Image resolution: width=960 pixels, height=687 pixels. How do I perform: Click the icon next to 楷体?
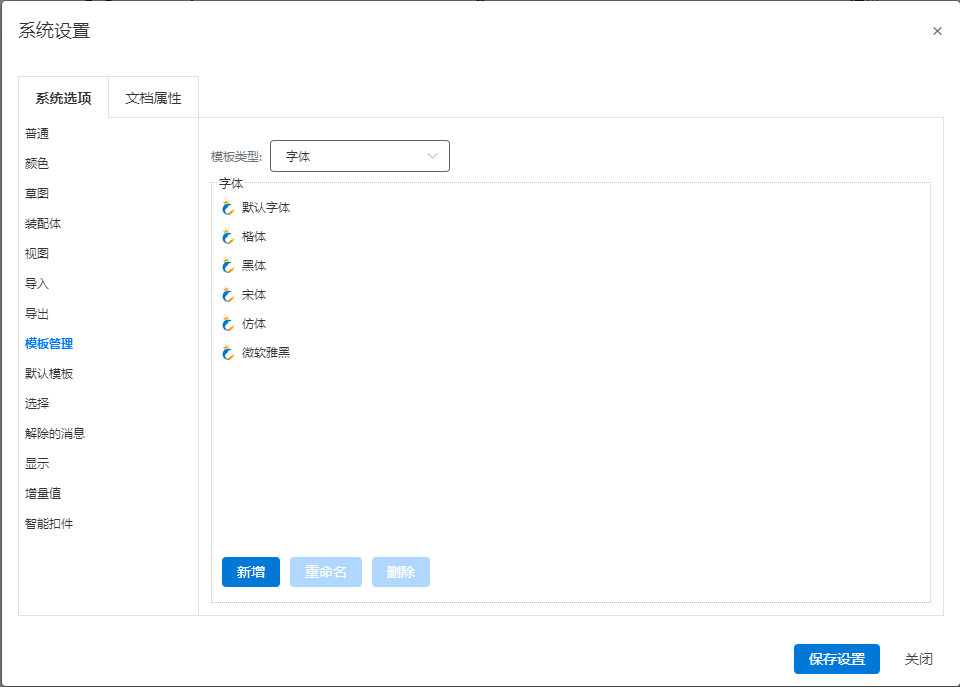[x=228, y=237]
